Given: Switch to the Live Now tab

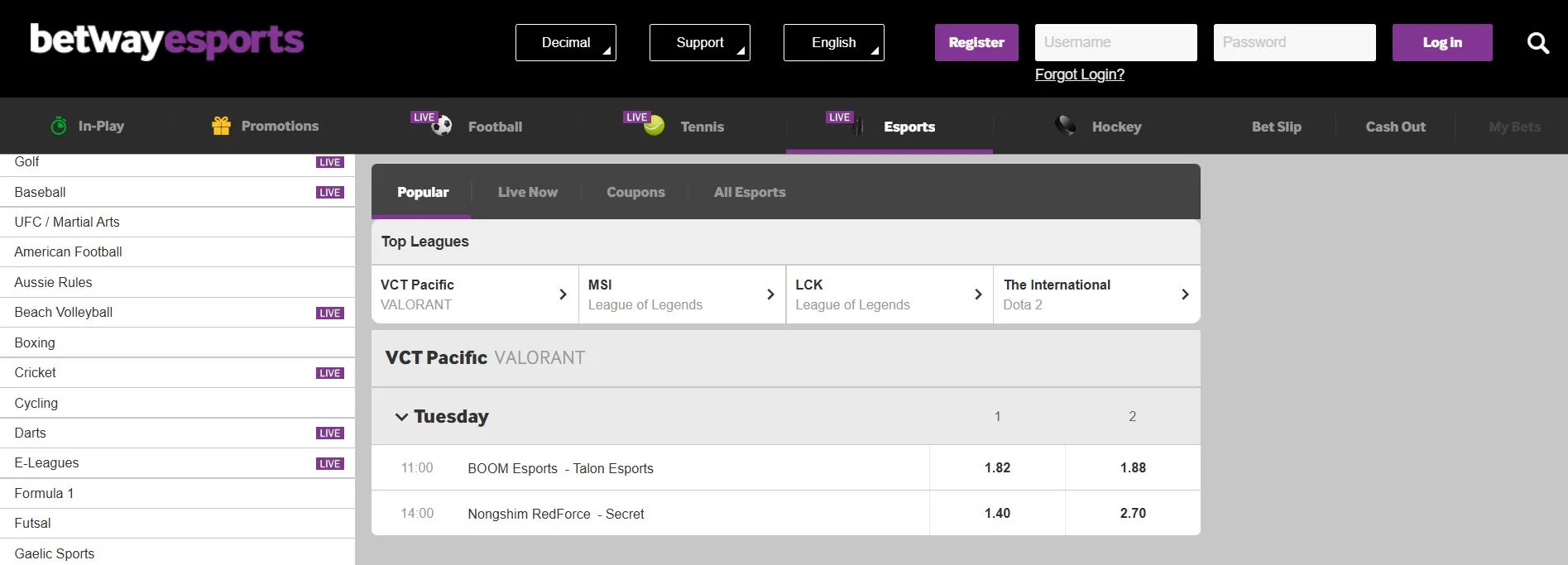Looking at the screenshot, I should click(x=527, y=192).
